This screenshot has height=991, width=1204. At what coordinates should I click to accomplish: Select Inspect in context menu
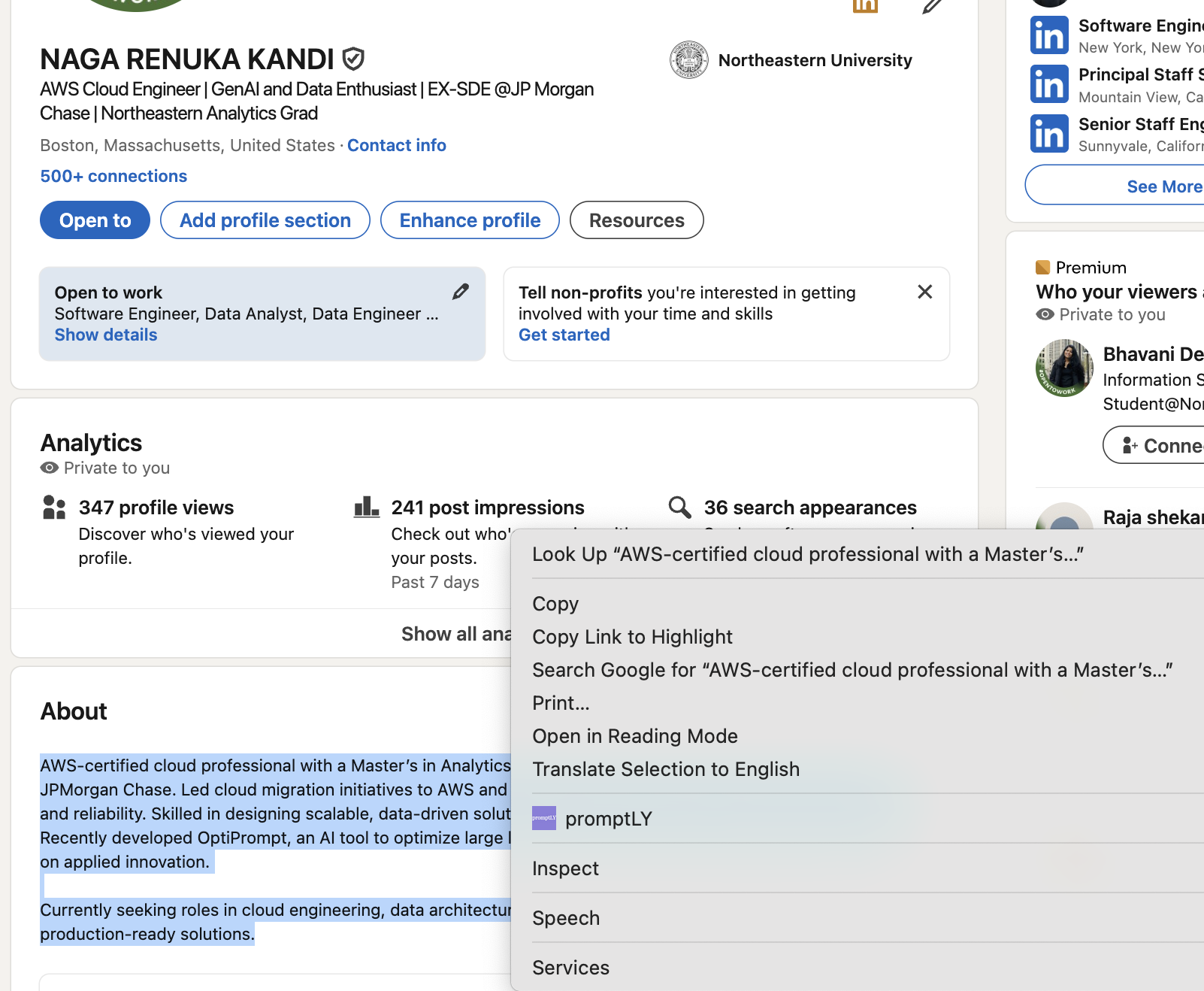(x=565, y=868)
